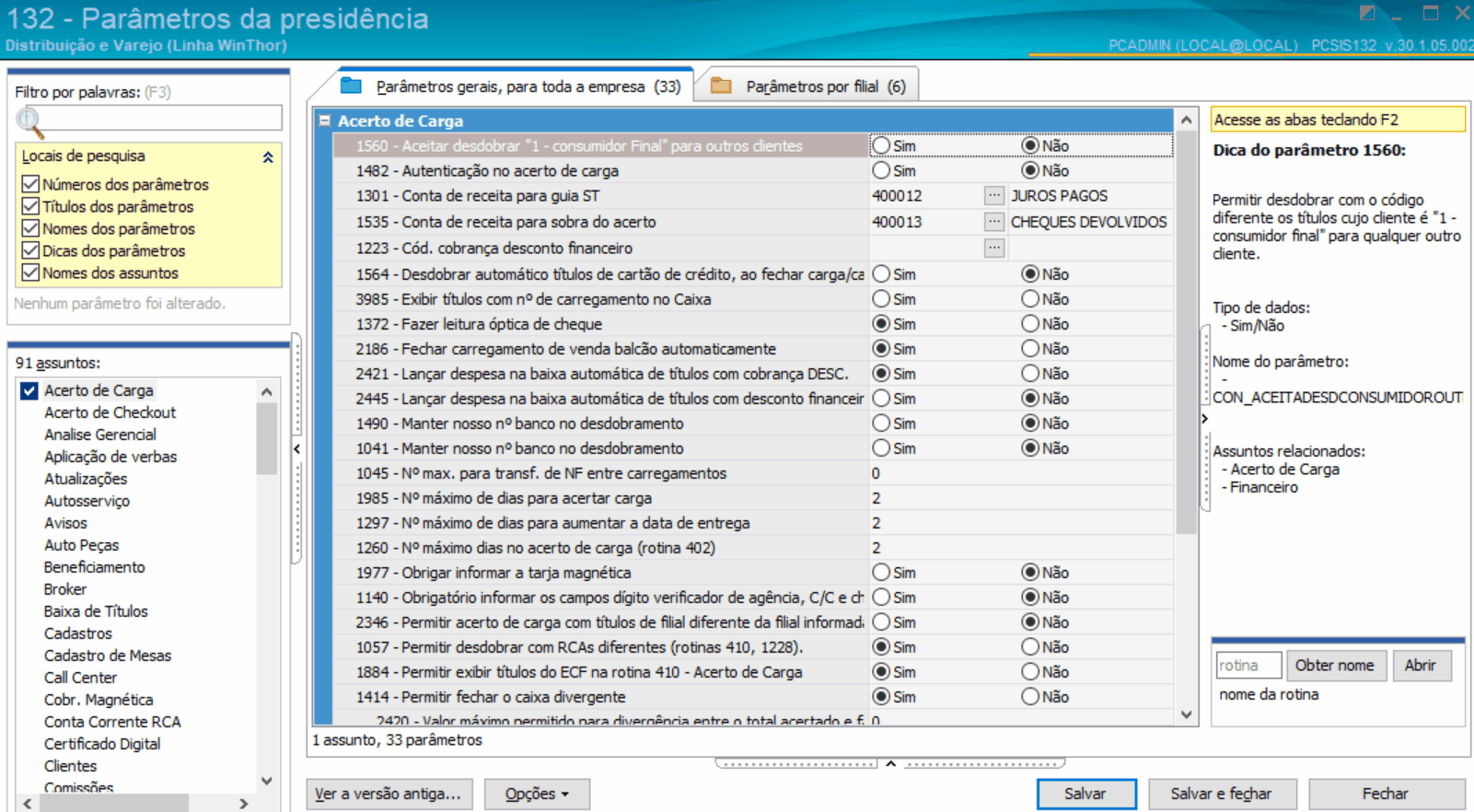Click the rotina input field
Image resolution: width=1474 pixels, height=812 pixels.
point(1248,665)
